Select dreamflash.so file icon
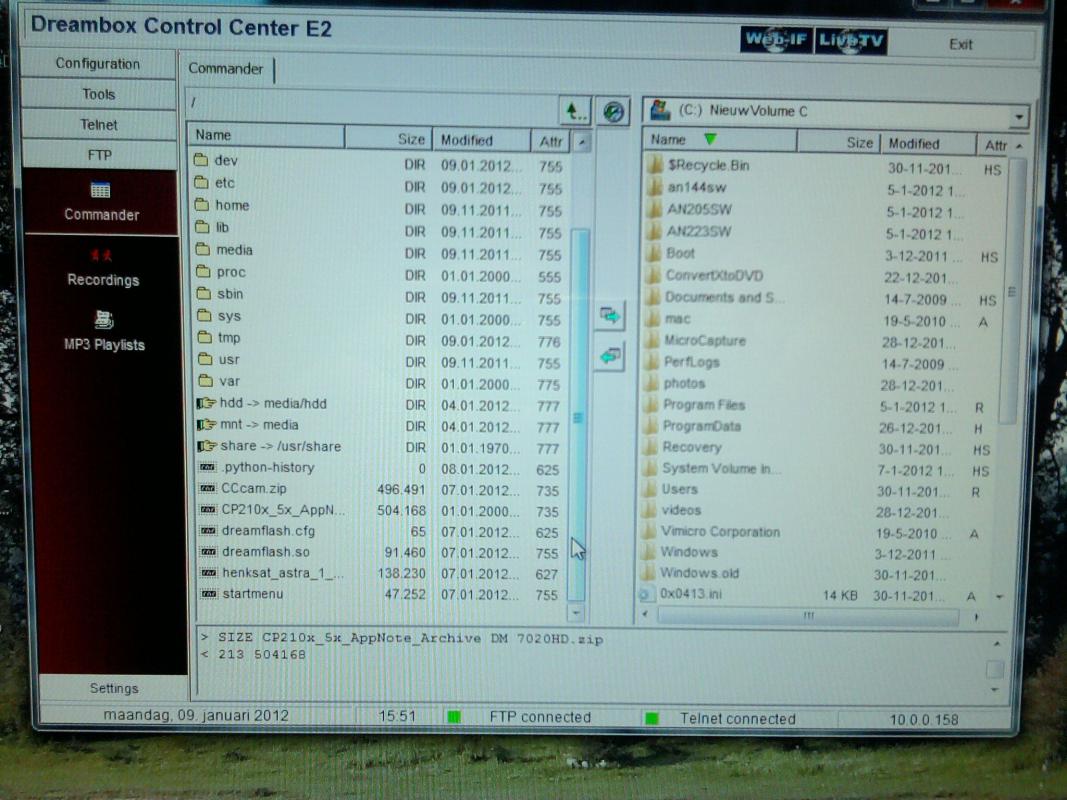The image size is (1067, 800). (208, 552)
